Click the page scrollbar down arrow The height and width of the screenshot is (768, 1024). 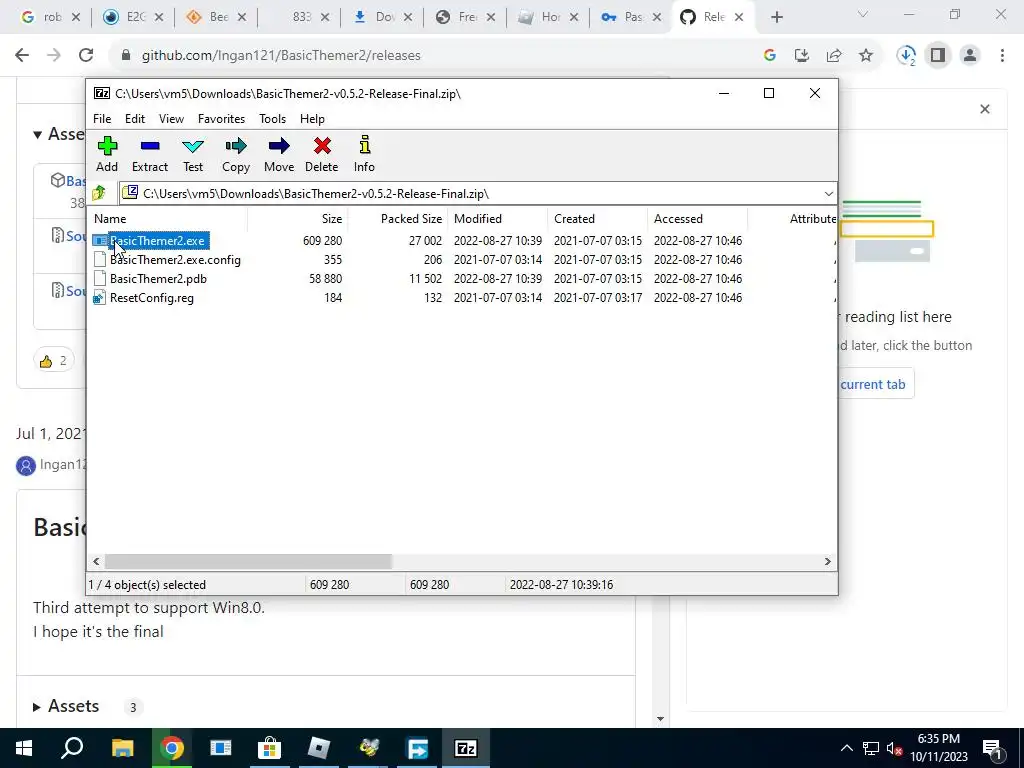coord(660,719)
